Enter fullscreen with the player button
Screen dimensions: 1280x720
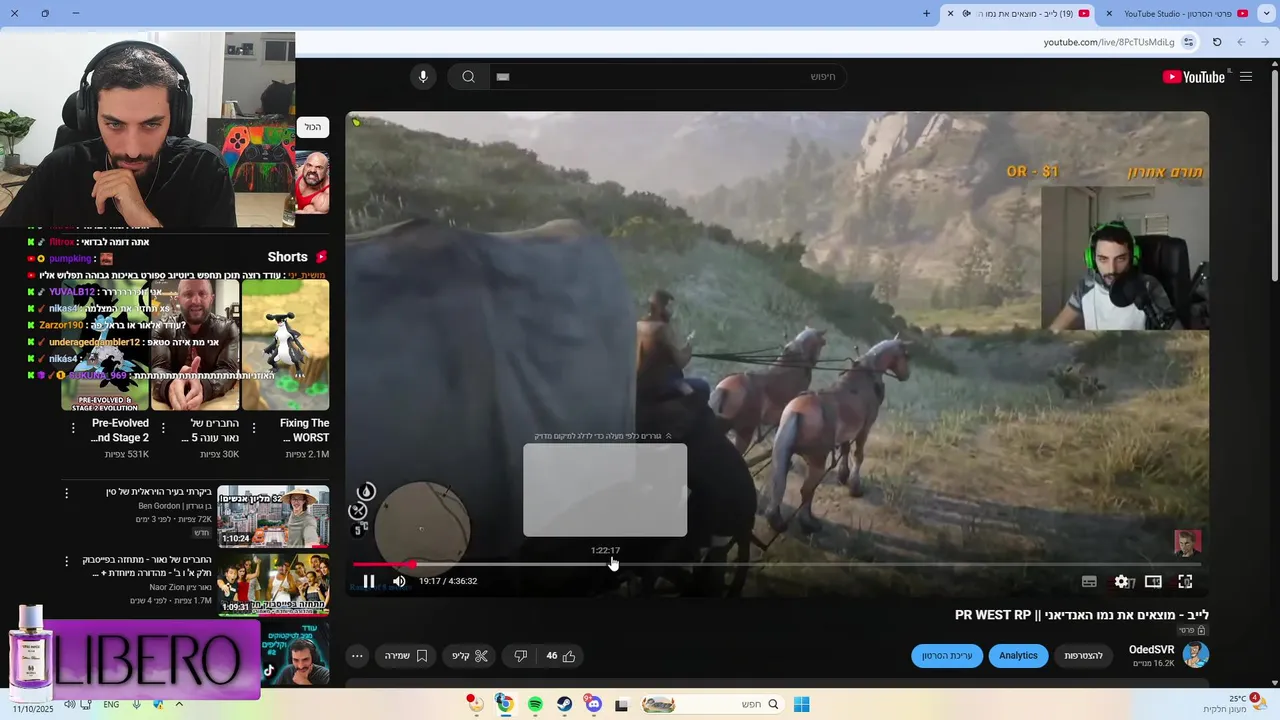(1185, 581)
